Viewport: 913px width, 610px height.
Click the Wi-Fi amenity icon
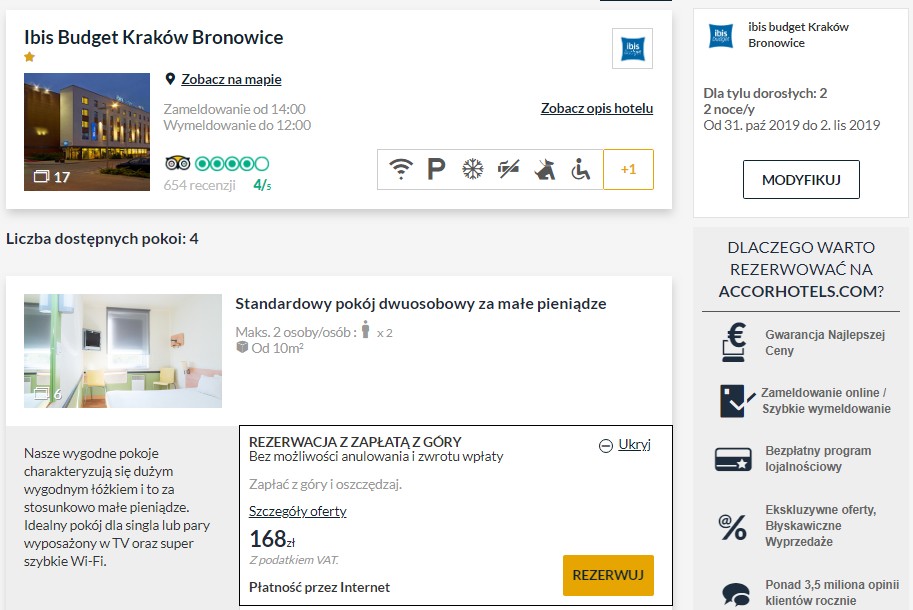pos(401,169)
